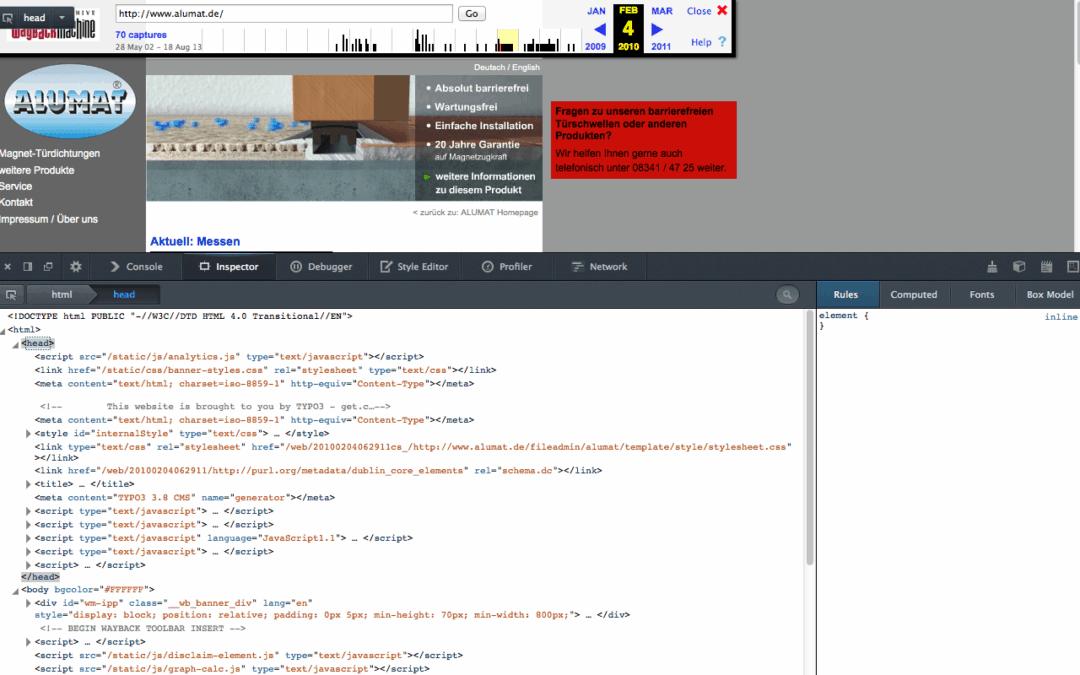The height and width of the screenshot is (675, 1080).
Task: Open the Fonts sidebar tab
Action: 982,295
